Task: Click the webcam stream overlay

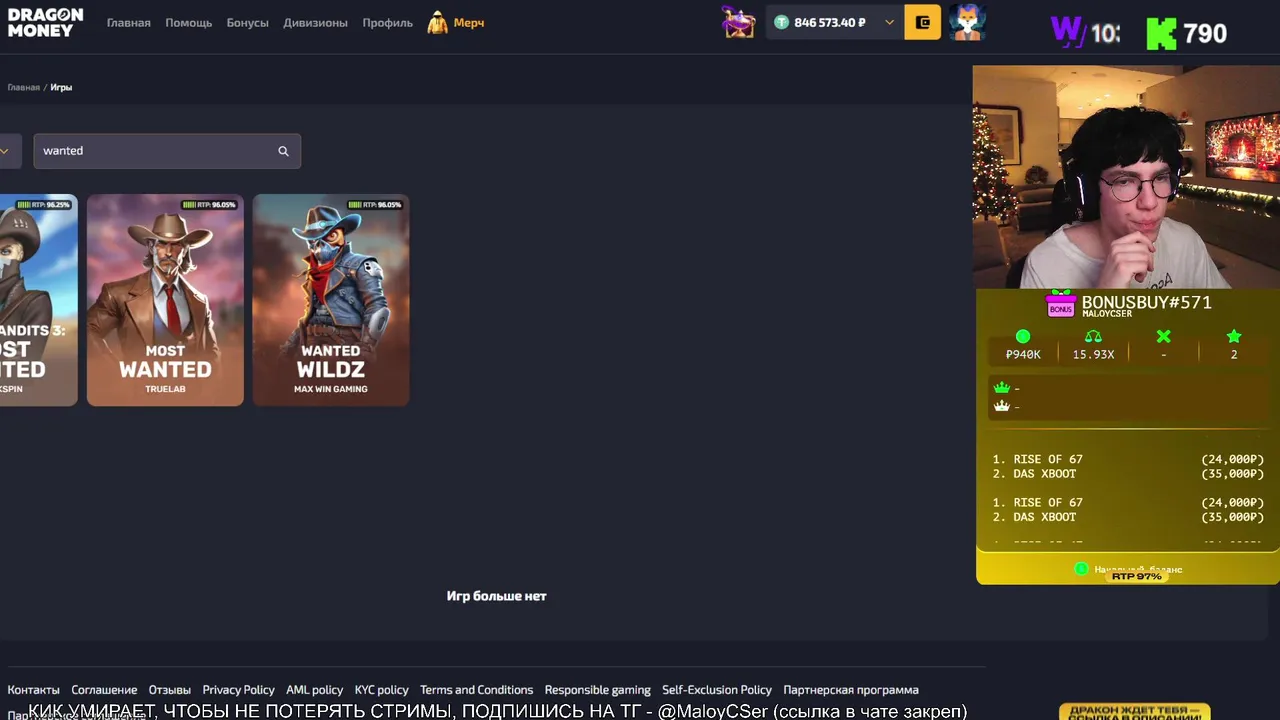Action: pyautogui.click(x=1126, y=177)
